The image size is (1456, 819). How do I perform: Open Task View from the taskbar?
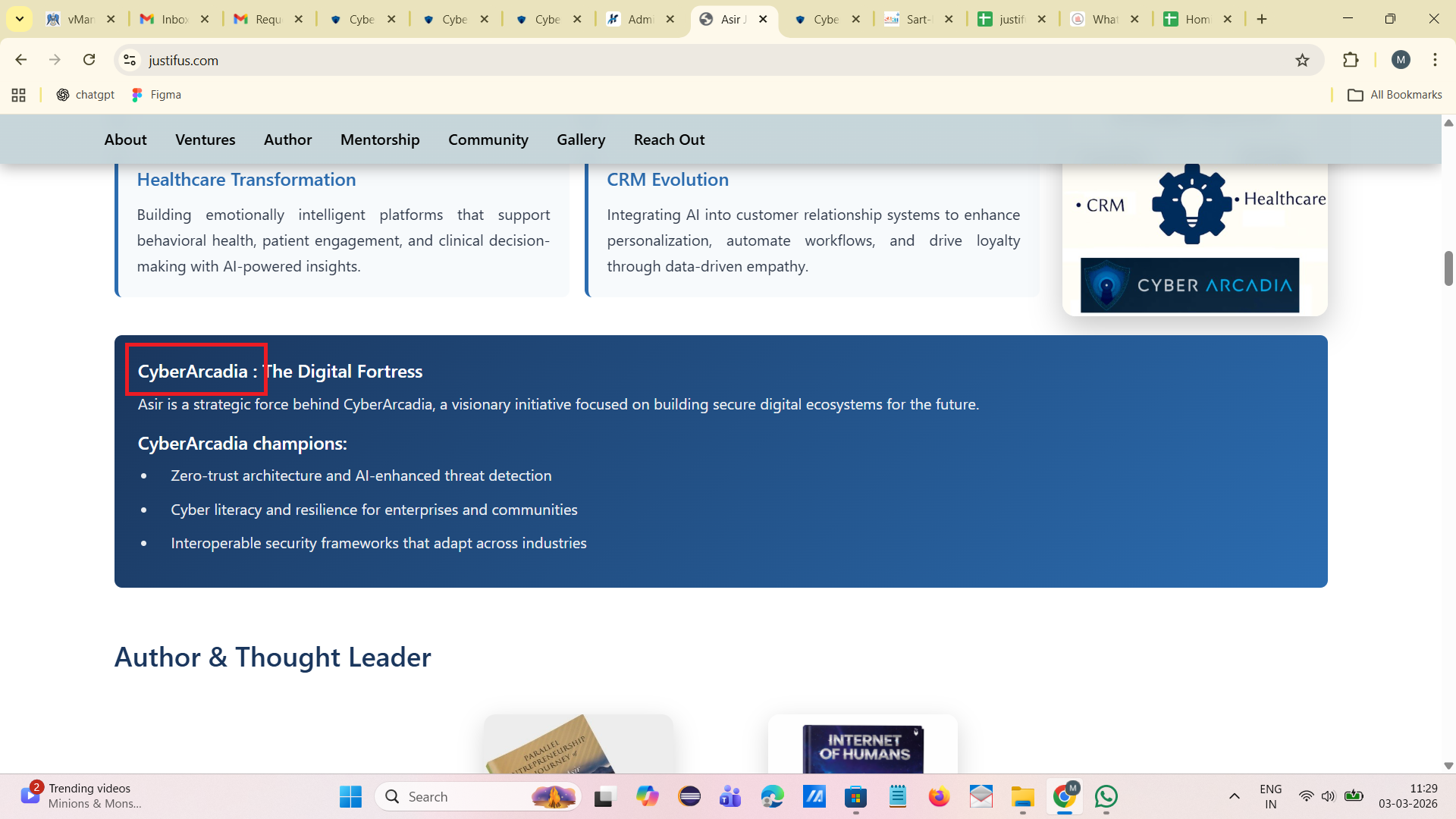point(604,796)
